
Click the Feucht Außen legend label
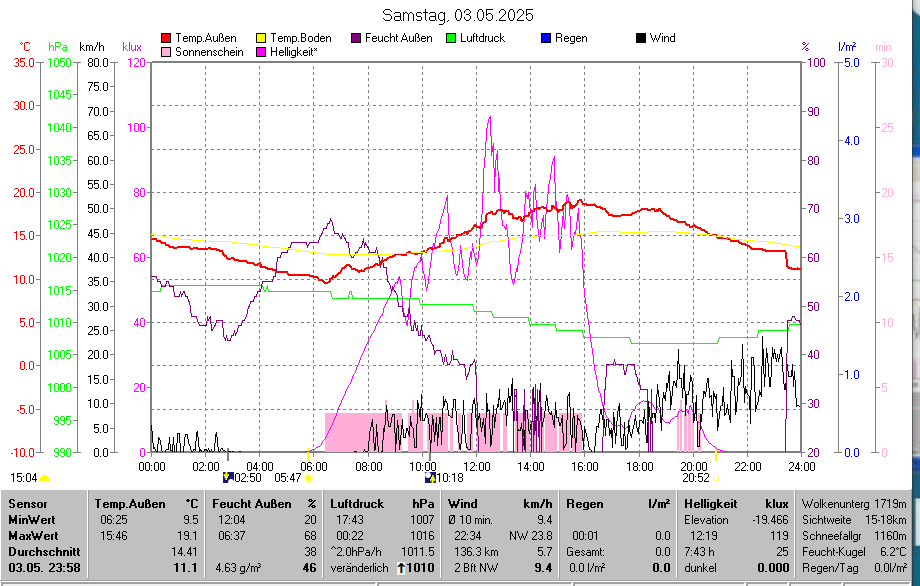click(398, 38)
